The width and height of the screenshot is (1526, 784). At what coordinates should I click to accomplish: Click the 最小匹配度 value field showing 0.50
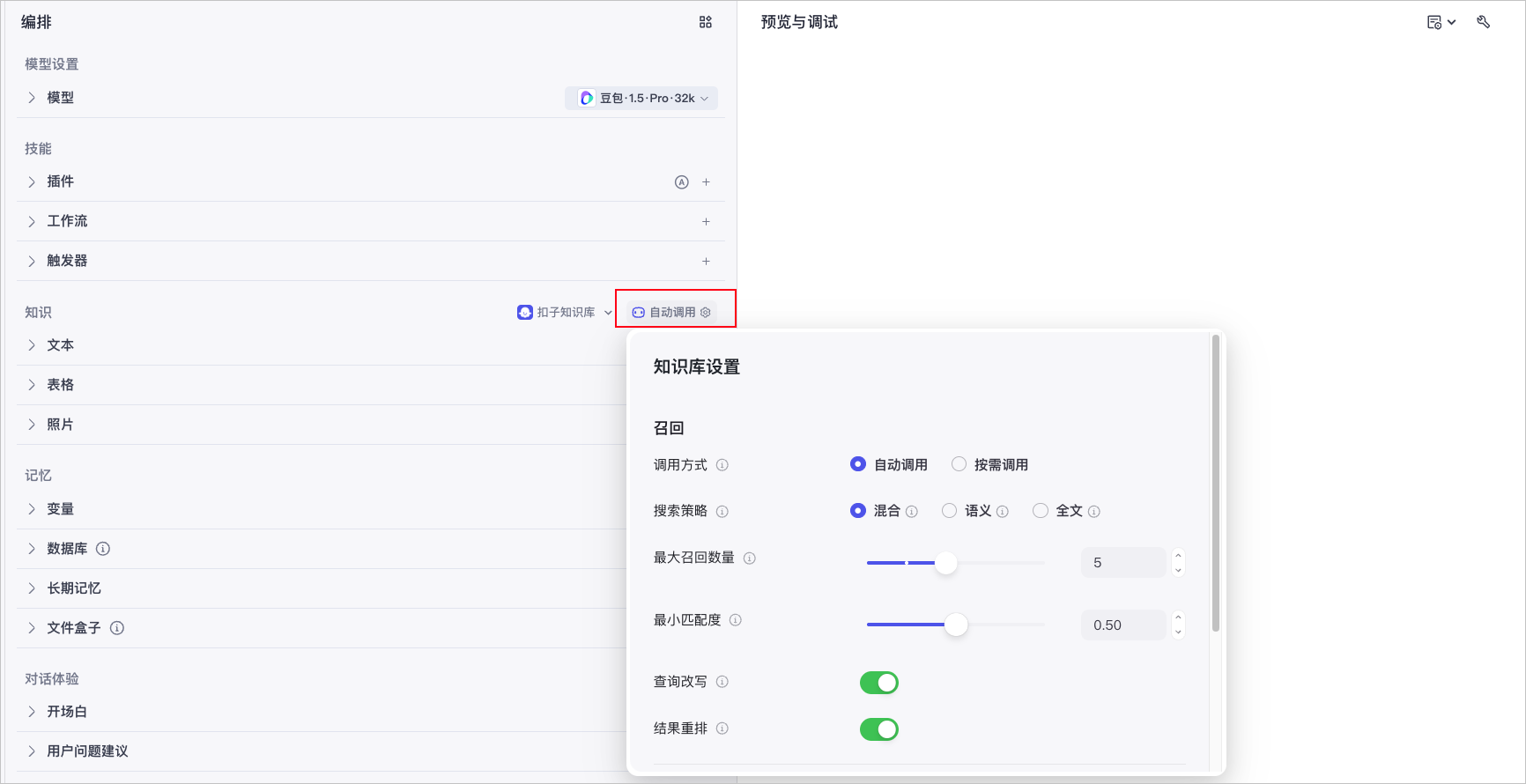[x=1123, y=625]
